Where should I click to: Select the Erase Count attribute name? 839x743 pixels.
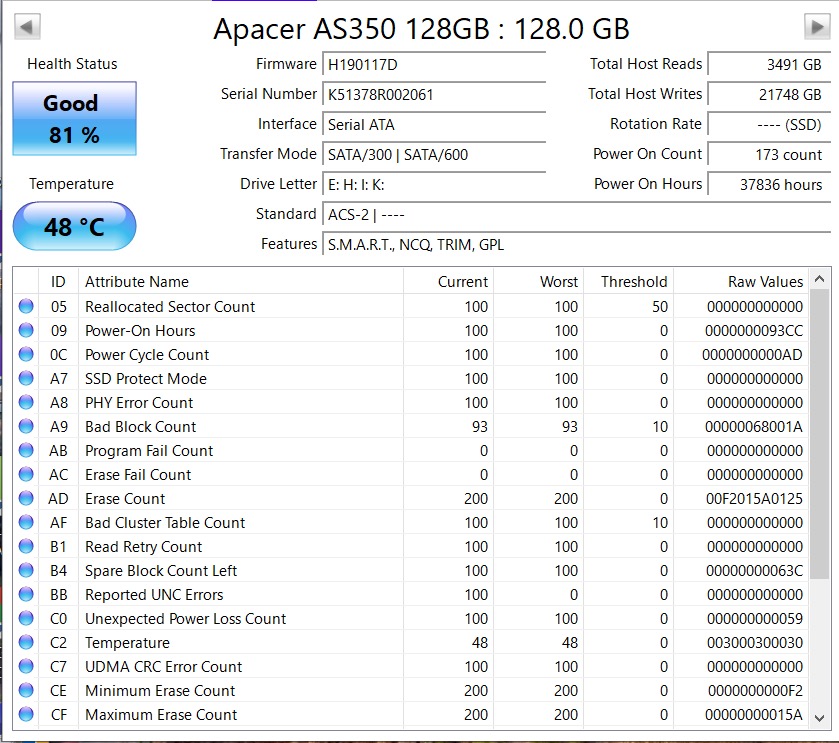point(125,499)
